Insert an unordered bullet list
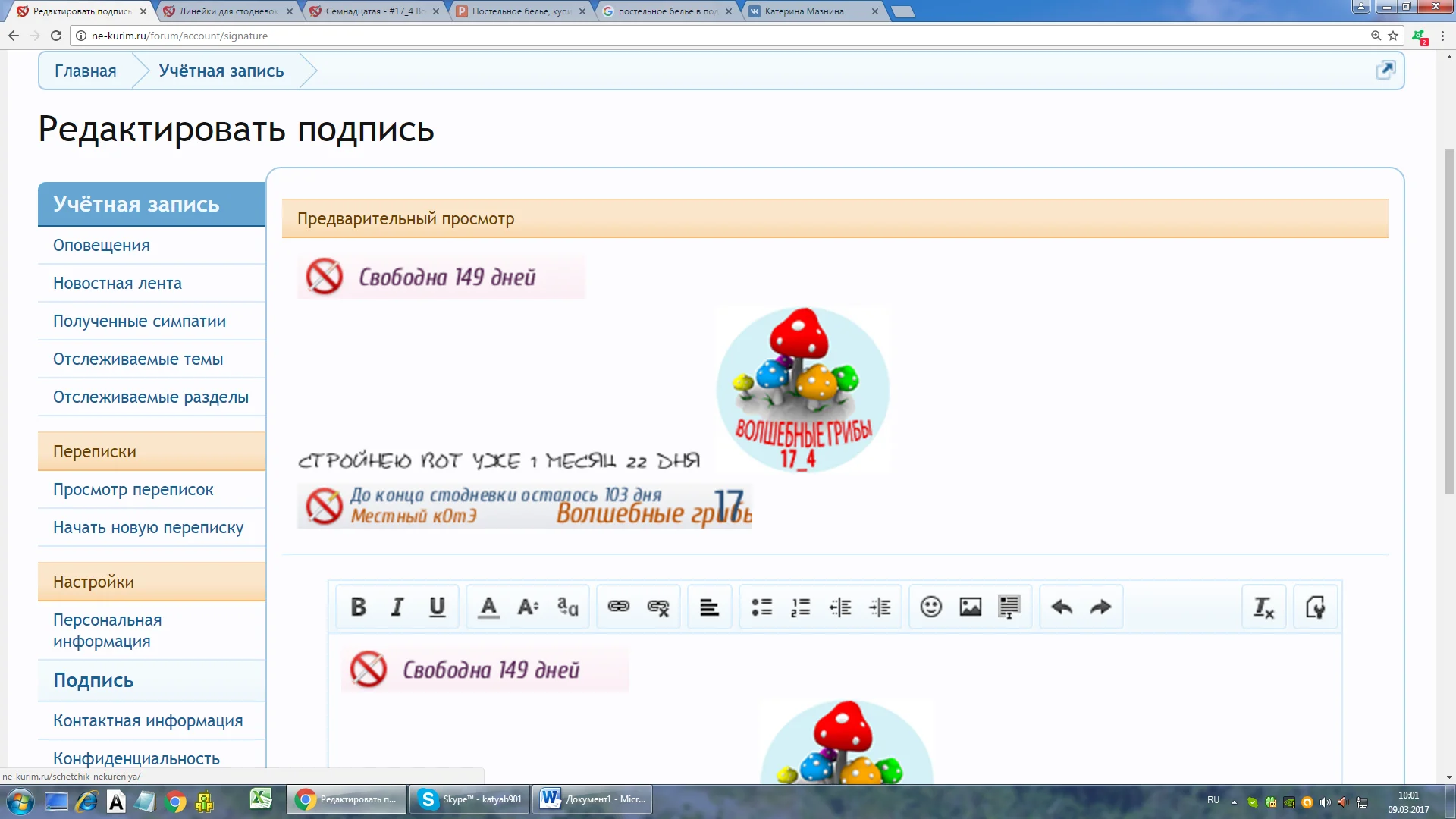Image resolution: width=1456 pixels, height=819 pixels. coord(761,607)
